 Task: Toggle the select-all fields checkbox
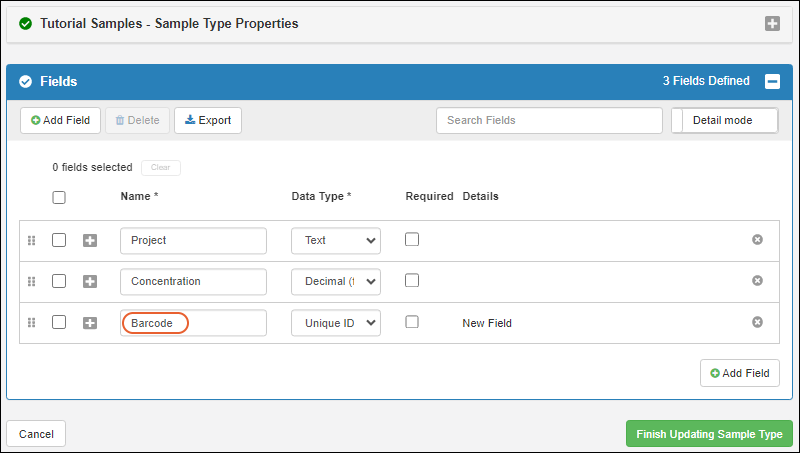[x=59, y=197]
